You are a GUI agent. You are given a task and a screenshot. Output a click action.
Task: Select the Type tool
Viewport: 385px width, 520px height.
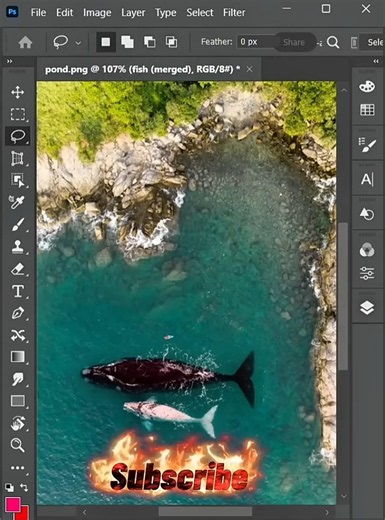[18, 291]
